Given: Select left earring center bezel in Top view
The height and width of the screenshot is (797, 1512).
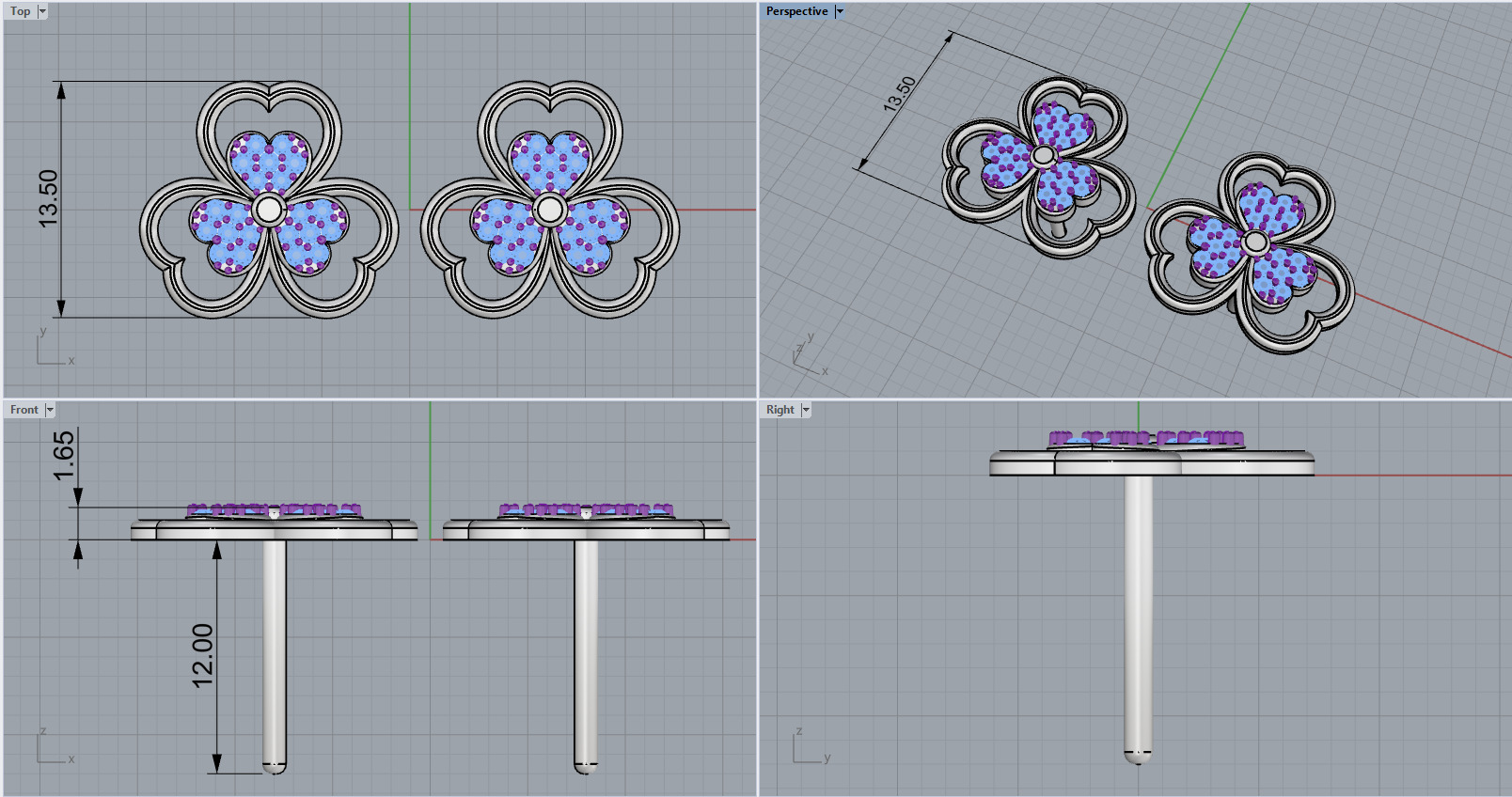Looking at the screenshot, I should 269,210.
